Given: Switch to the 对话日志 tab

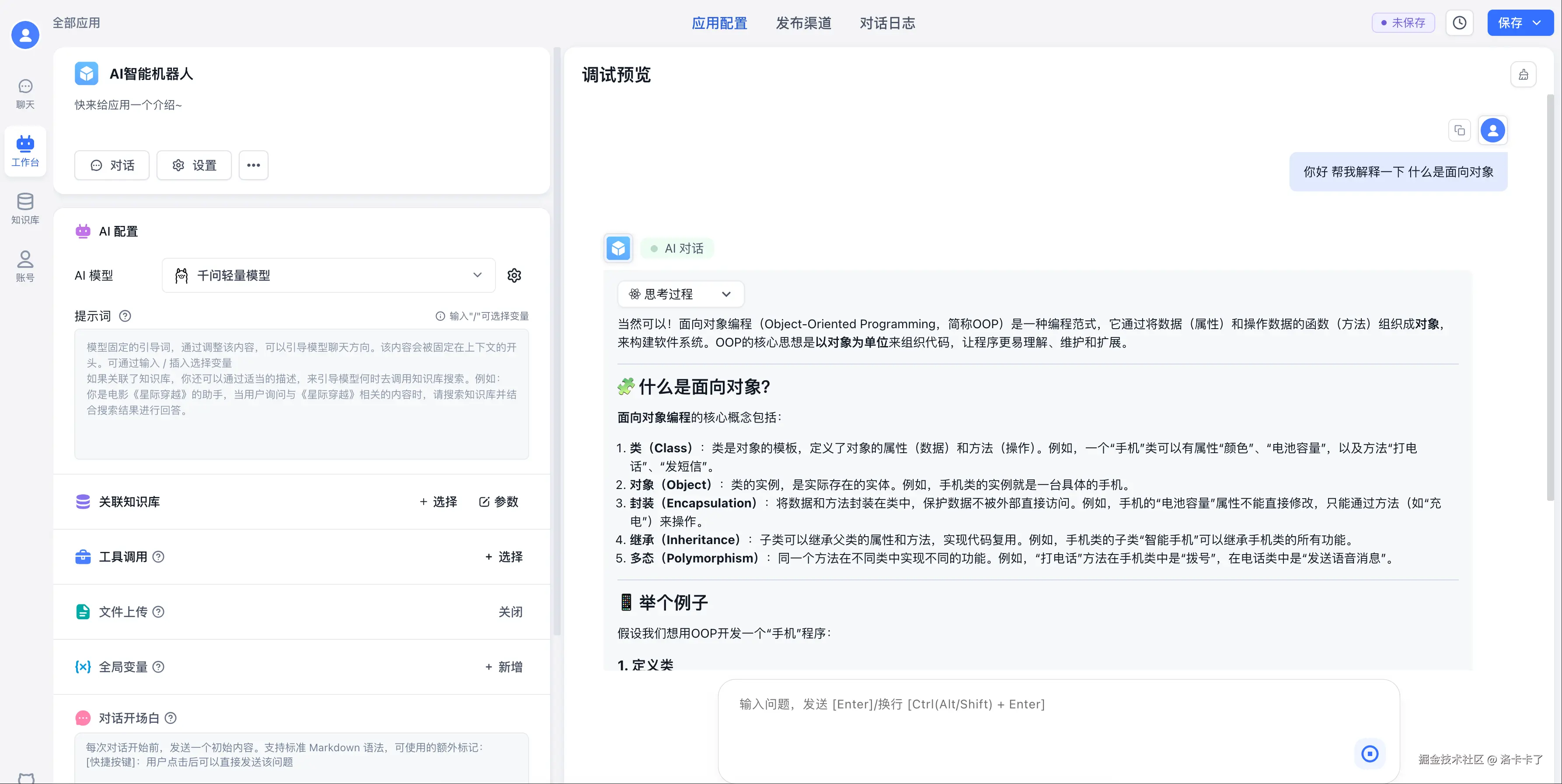Looking at the screenshot, I should point(886,23).
